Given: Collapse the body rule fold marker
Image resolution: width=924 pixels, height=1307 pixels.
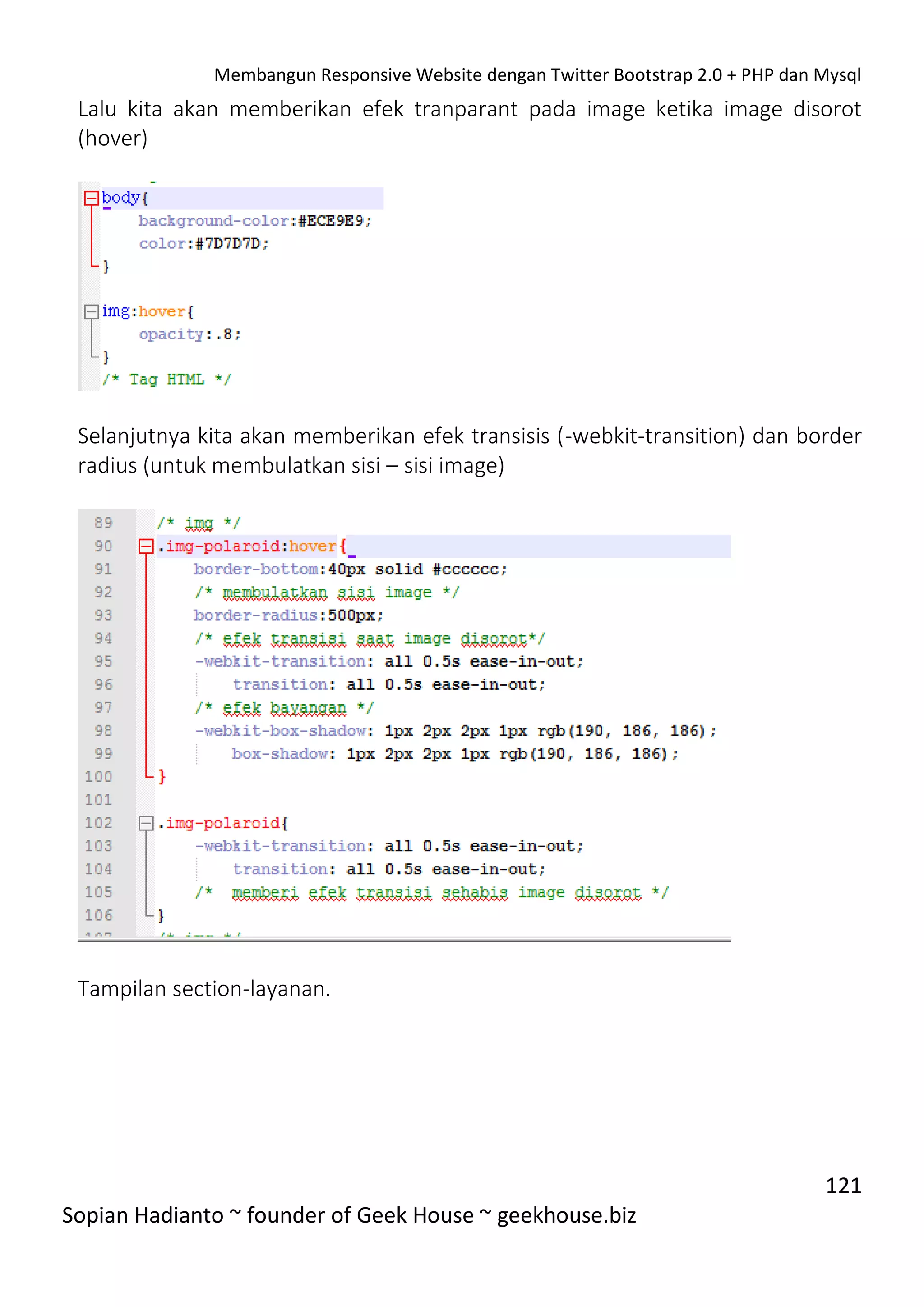Looking at the screenshot, I should 91,198.
